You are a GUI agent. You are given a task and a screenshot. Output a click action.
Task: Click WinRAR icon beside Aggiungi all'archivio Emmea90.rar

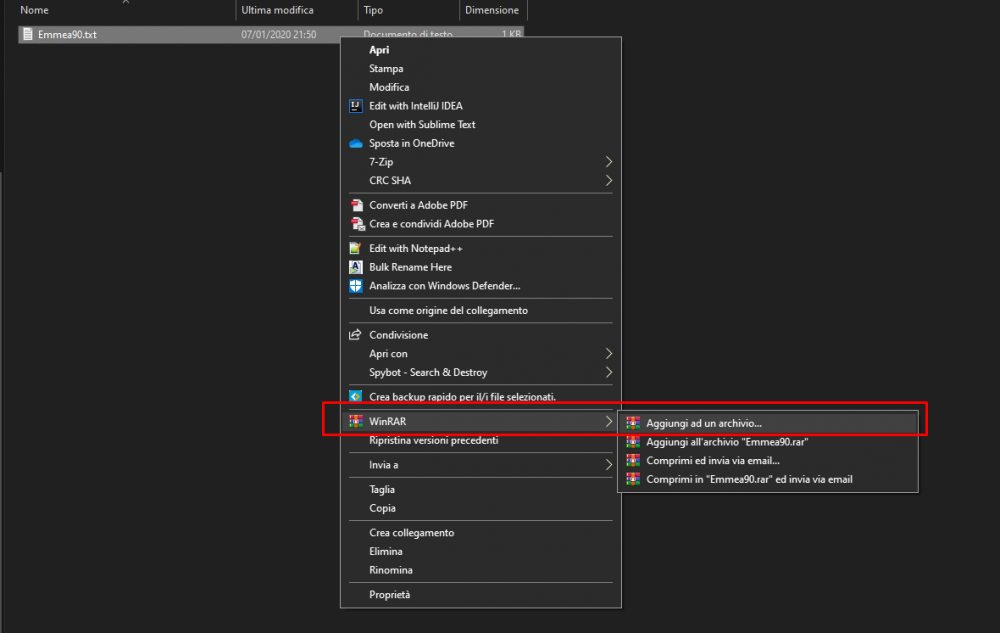[x=633, y=442]
